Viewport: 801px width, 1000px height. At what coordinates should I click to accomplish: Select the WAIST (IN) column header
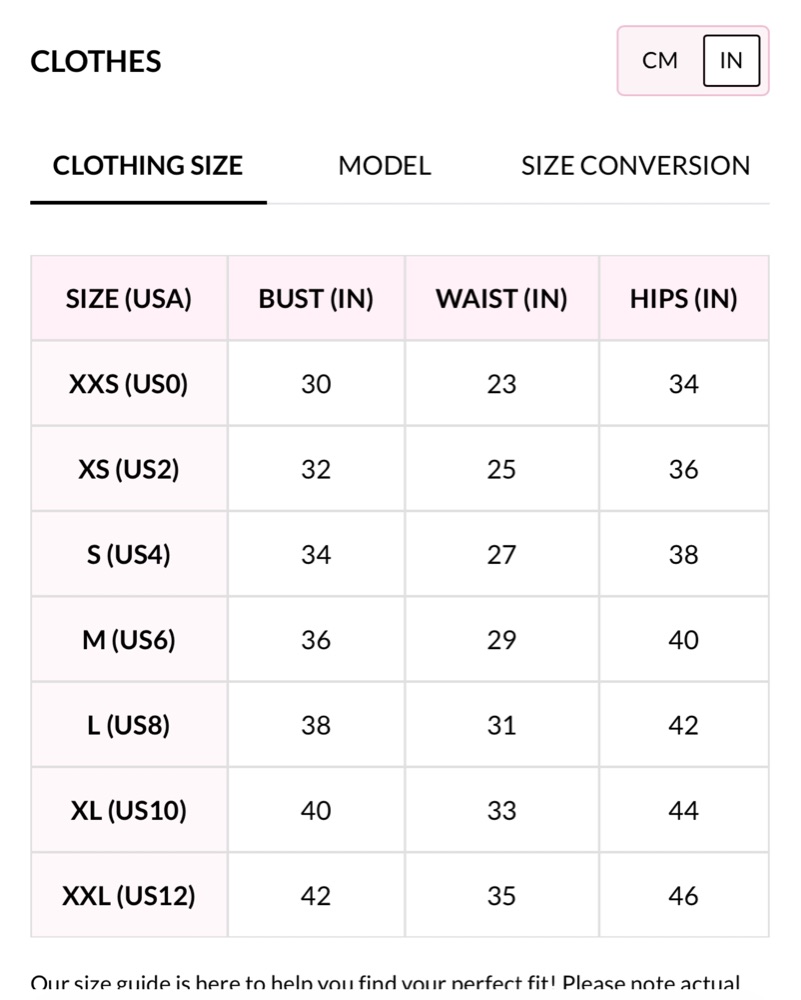pos(502,299)
